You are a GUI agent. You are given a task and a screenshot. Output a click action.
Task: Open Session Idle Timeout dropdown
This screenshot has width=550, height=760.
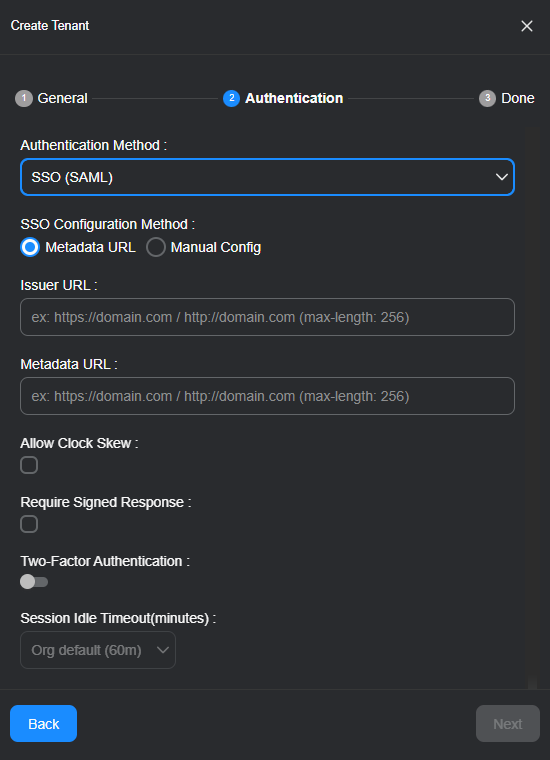pyautogui.click(x=98, y=650)
